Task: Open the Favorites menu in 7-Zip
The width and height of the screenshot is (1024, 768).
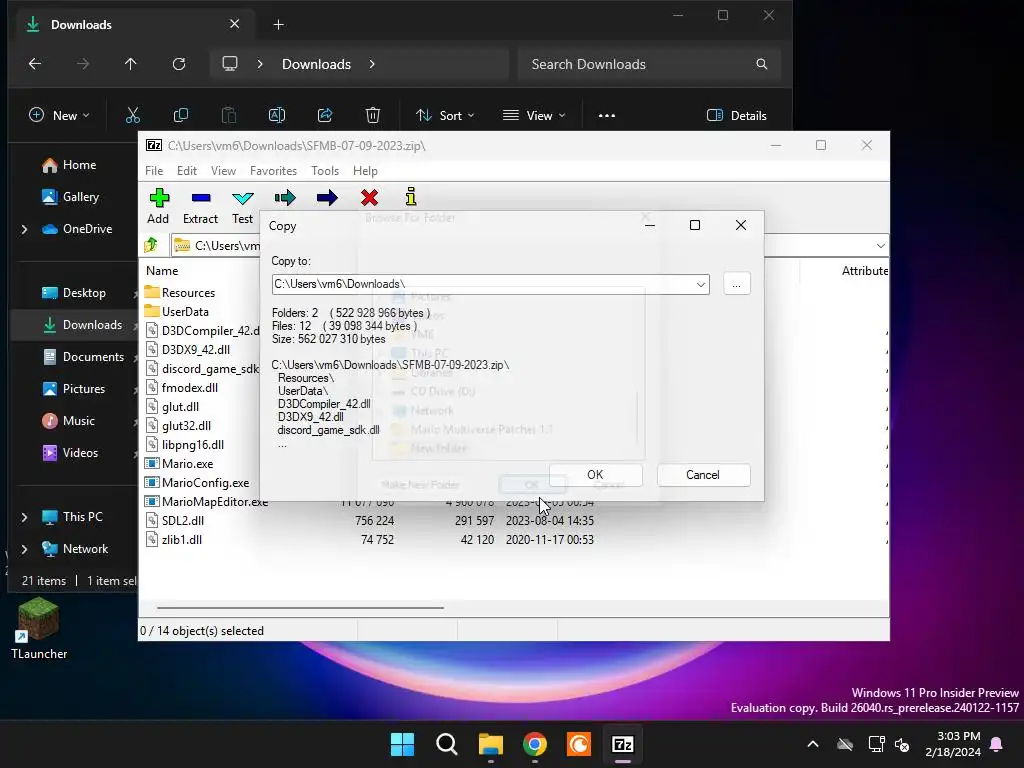Action: pyautogui.click(x=273, y=170)
